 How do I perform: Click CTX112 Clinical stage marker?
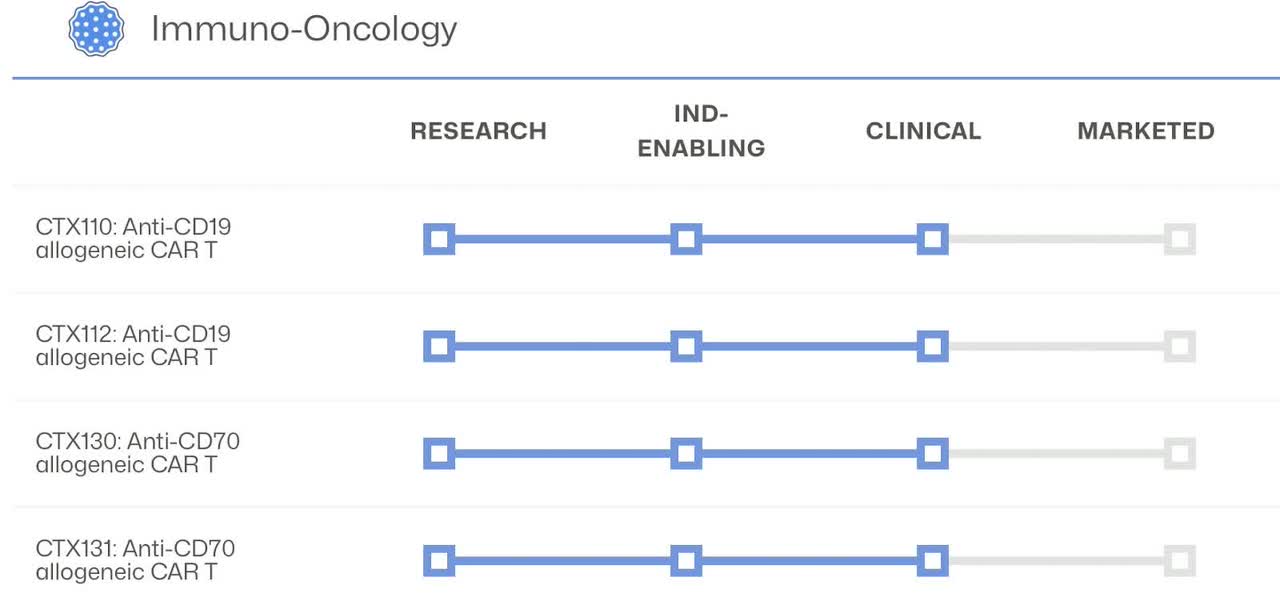click(932, 347)
